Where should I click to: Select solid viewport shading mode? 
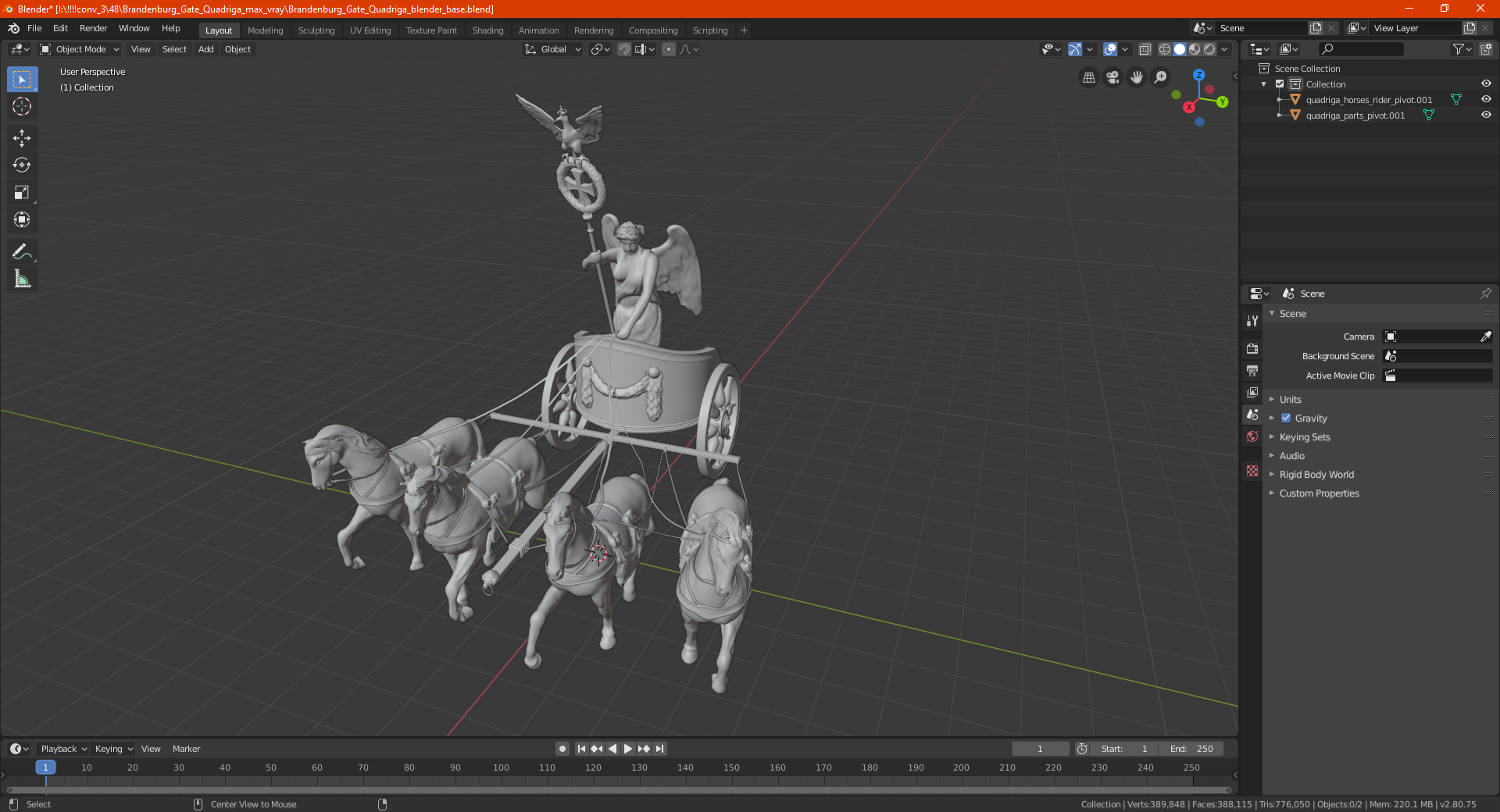click(1180, 49)
